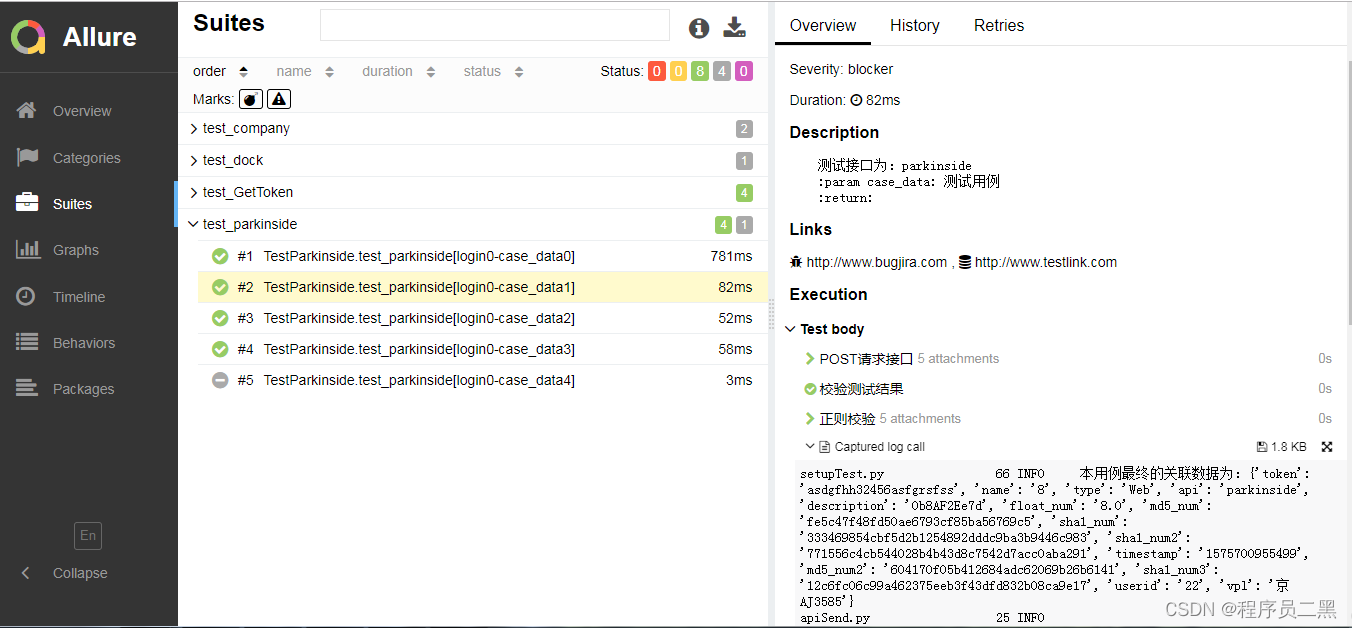This screenshot has width=1352, height=628.
Task: Toggle the skipped status filter showing 4
Action: coord(721,71)
